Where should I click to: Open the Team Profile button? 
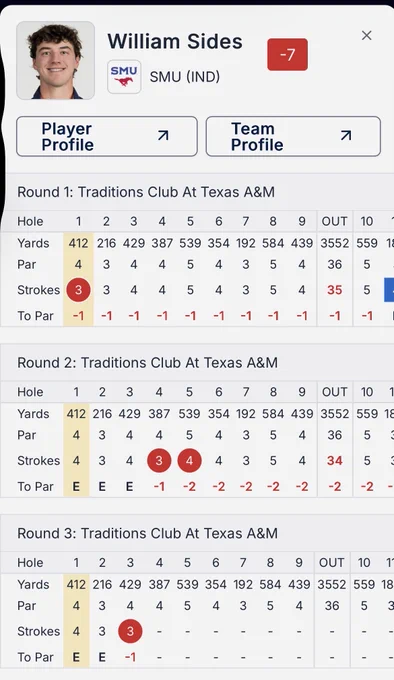pos(293,136)
